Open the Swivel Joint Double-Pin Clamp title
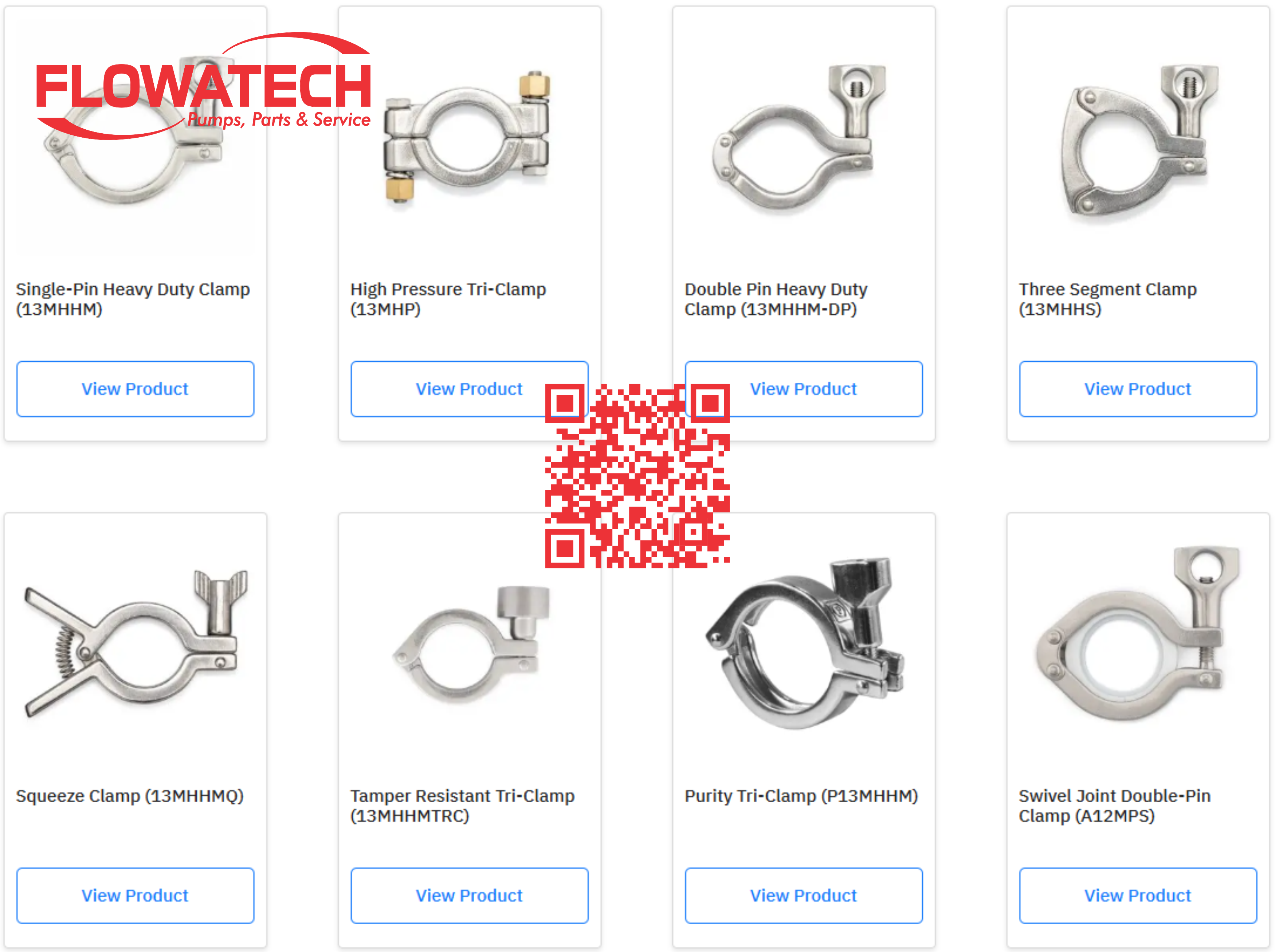The height and width of the screenshot is (952, 1275). (1114, 806)
